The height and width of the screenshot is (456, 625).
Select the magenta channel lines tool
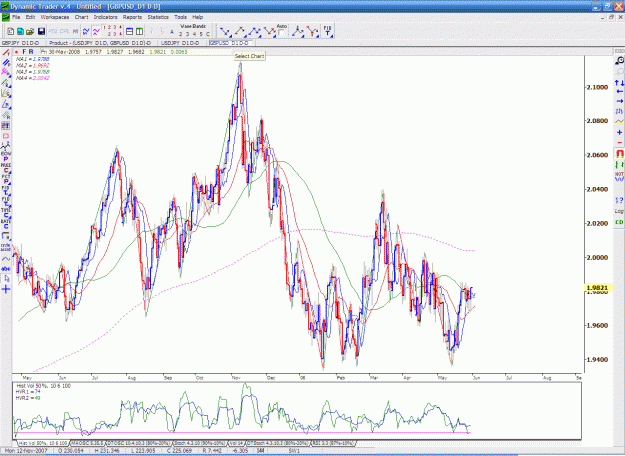[x=6, y=72]
